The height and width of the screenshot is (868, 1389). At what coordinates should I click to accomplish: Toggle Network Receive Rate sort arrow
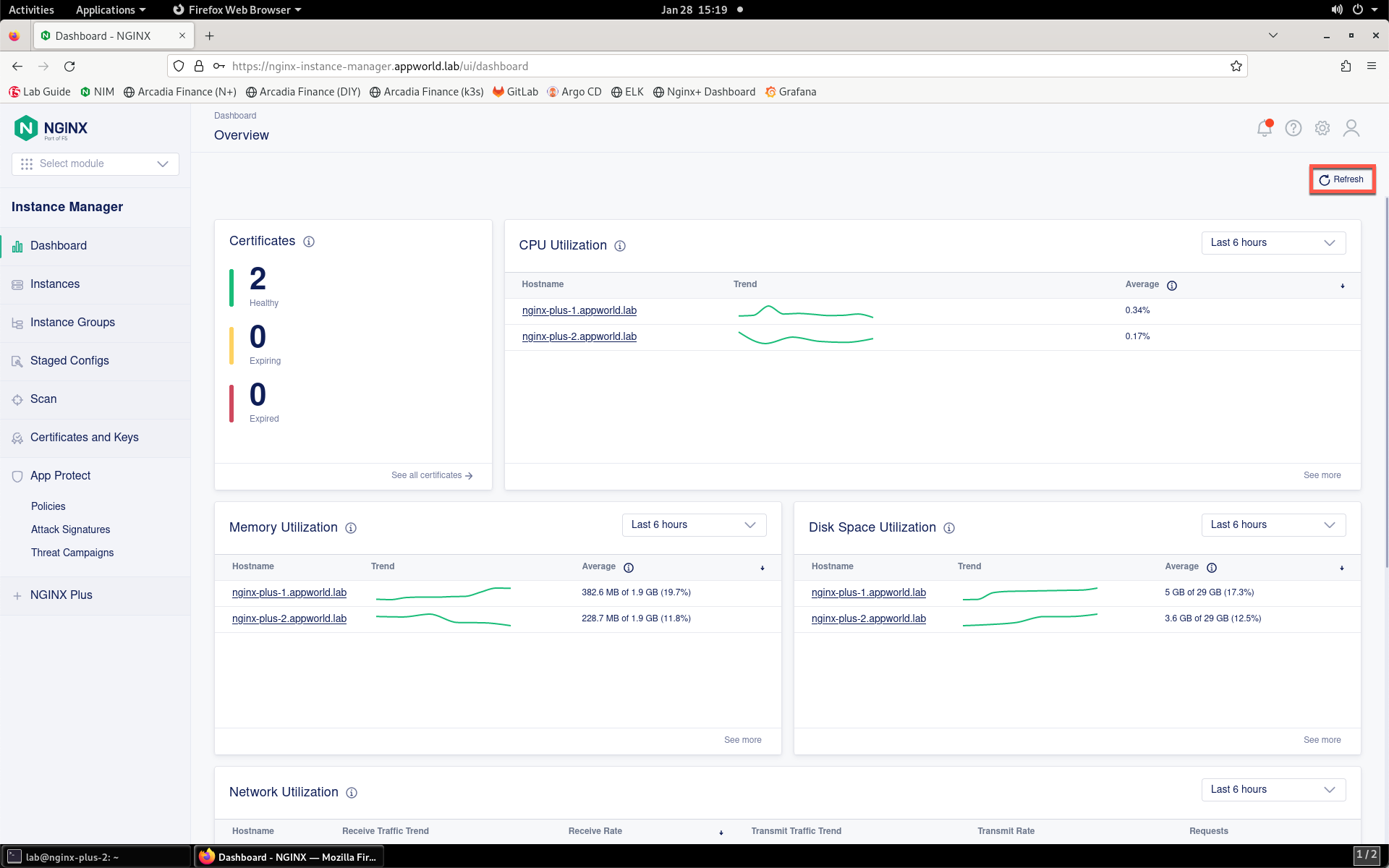coord(721,833)
